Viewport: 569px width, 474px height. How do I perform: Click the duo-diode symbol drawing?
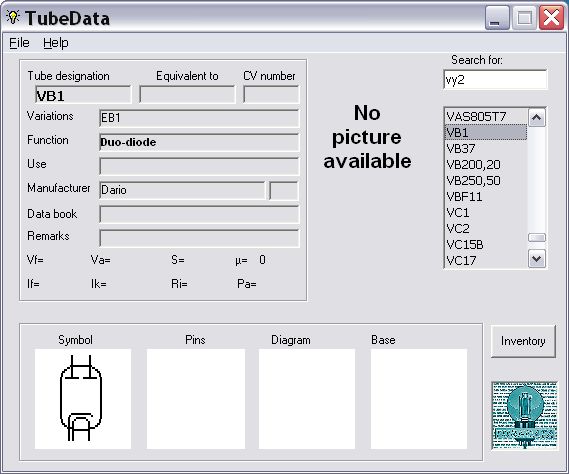coord(81,398)
